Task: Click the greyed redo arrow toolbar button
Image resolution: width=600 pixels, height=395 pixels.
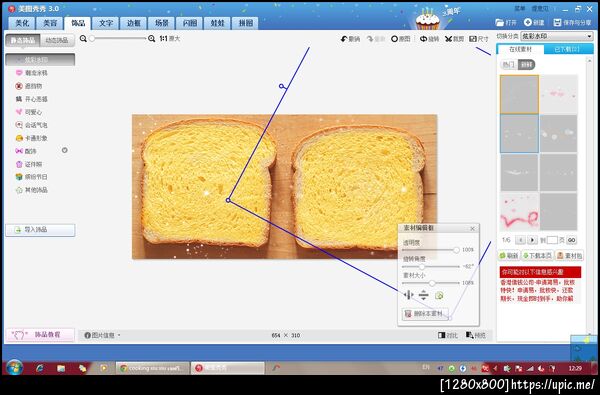Action: tap(376, 39)
